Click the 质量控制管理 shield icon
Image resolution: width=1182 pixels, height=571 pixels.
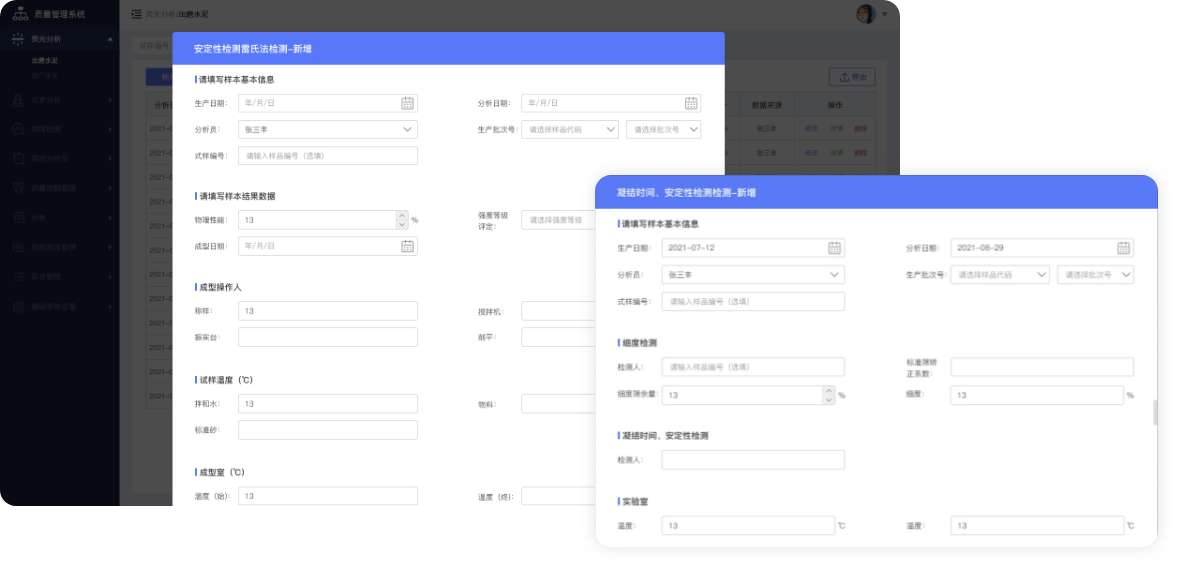coord(18,187)
